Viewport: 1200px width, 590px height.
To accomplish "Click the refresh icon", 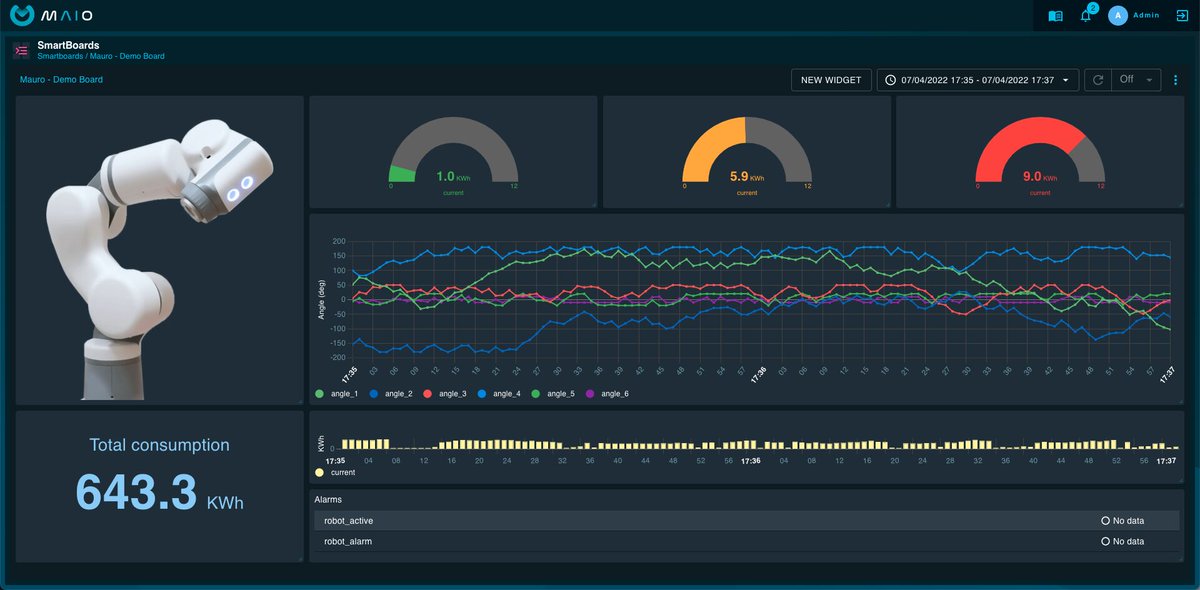I will (1098, 80).
